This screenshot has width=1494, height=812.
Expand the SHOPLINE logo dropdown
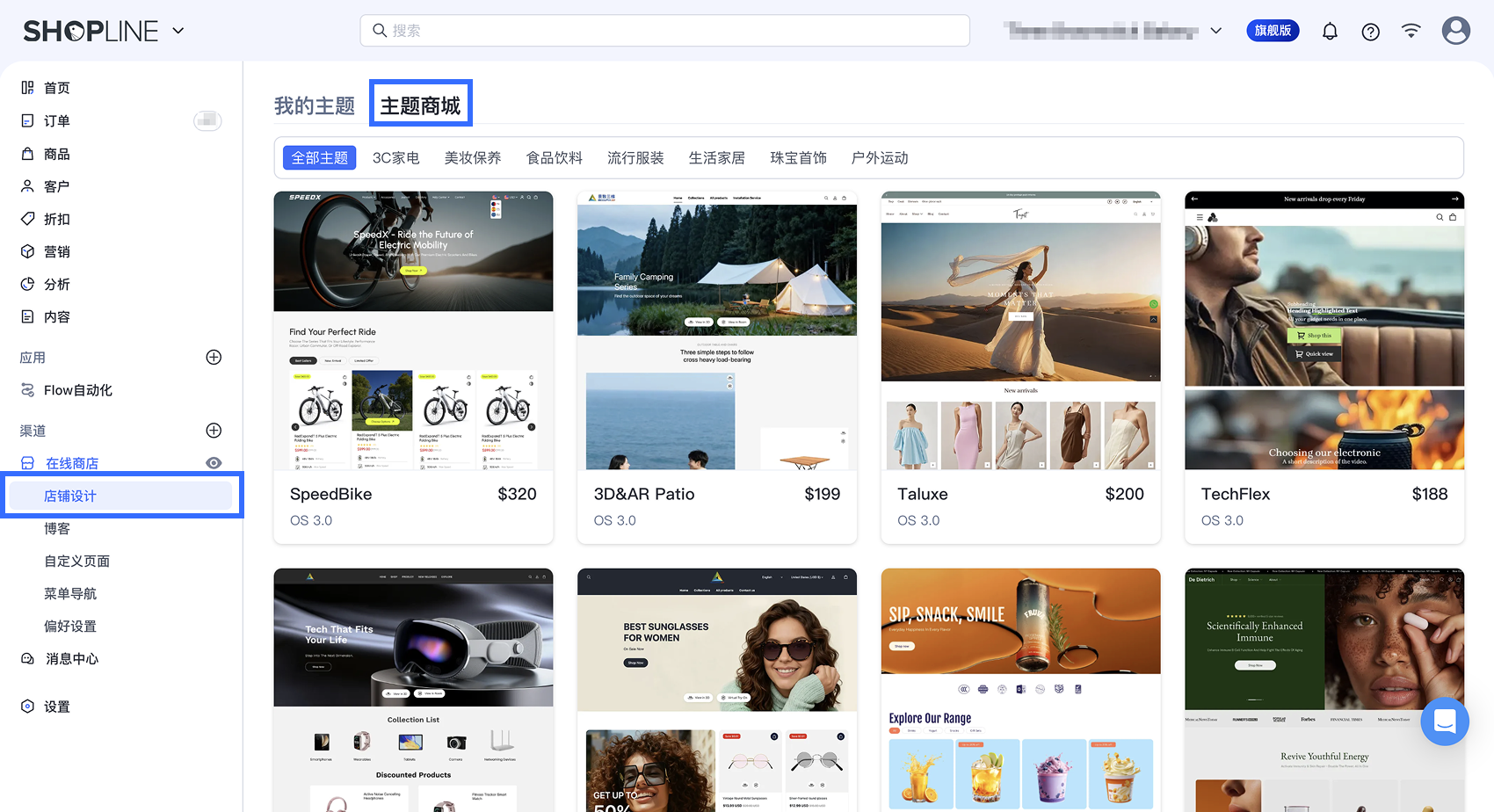pyautogui.click(x=178, y=31)
